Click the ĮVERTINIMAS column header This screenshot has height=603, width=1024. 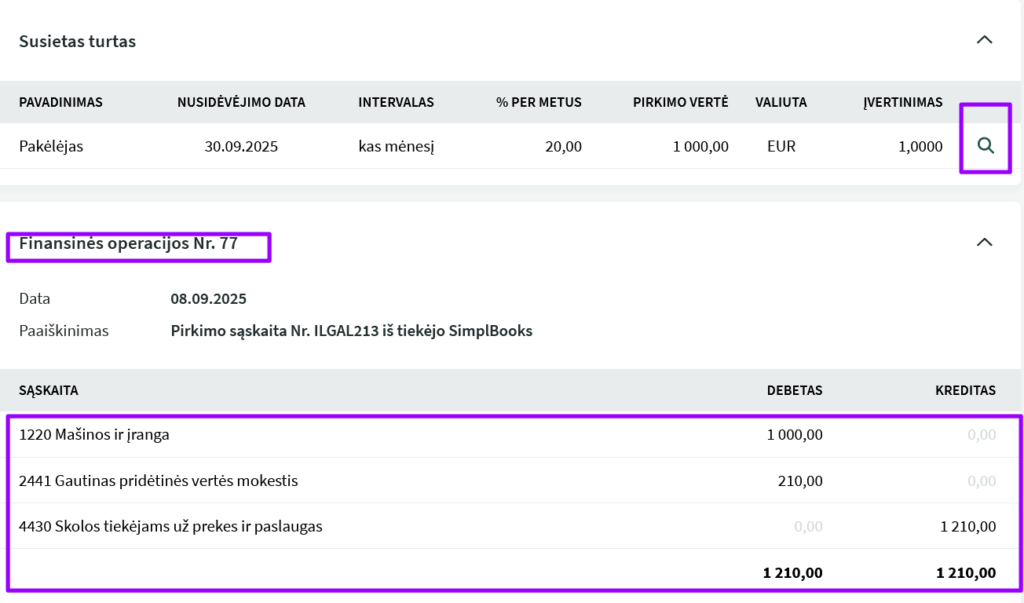click(903, 102)
